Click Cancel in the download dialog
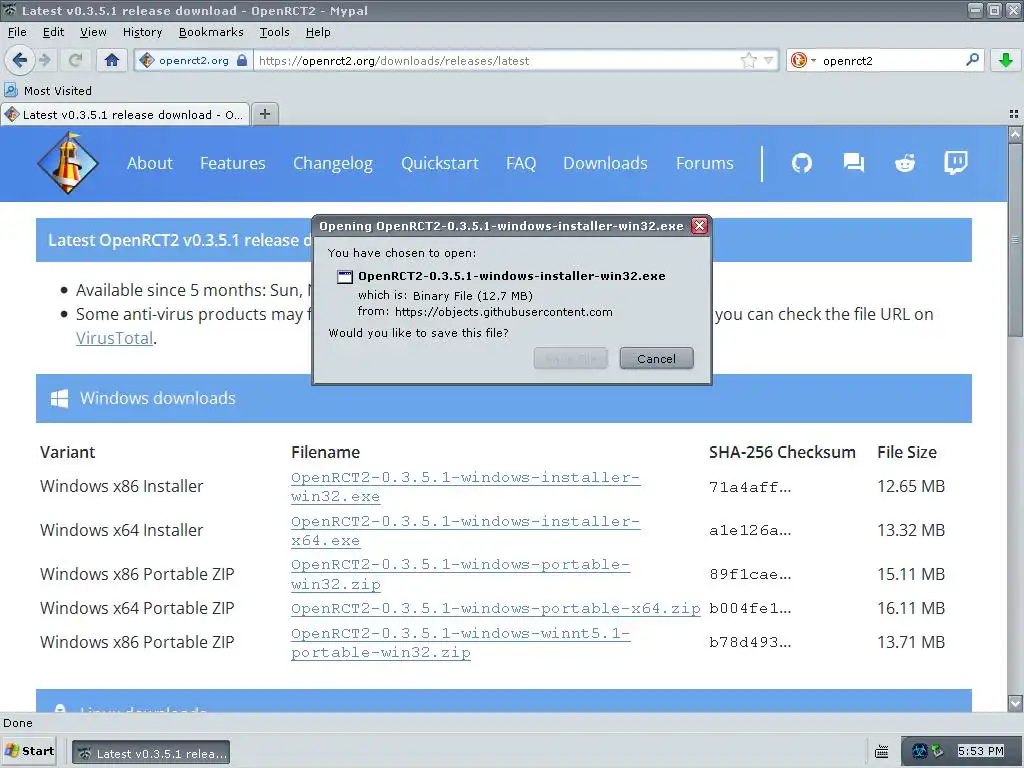This screenshot has width=1024, height=768. click(656, 359)
